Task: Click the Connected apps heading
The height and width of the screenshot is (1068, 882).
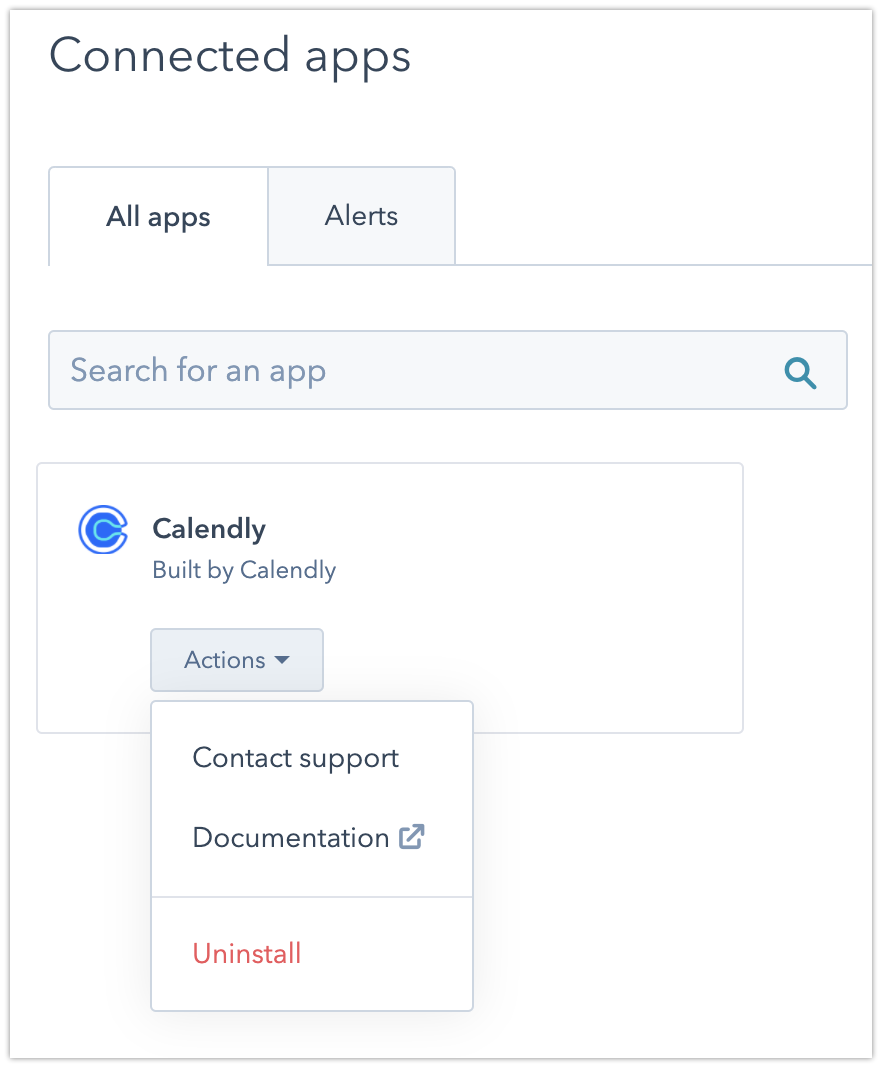Action: 230,55
